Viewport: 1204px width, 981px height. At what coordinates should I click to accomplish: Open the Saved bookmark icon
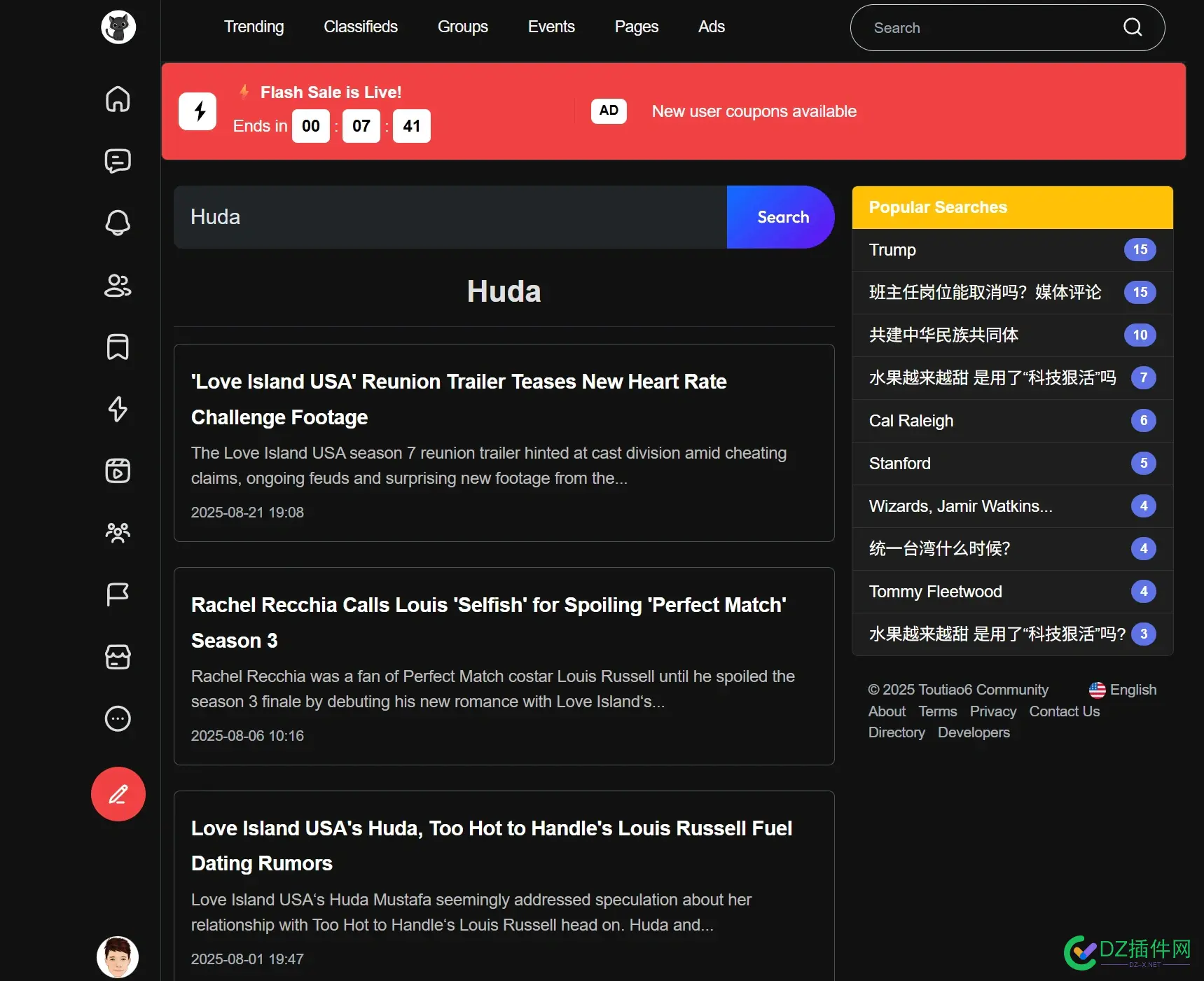[x=118, y=347]
